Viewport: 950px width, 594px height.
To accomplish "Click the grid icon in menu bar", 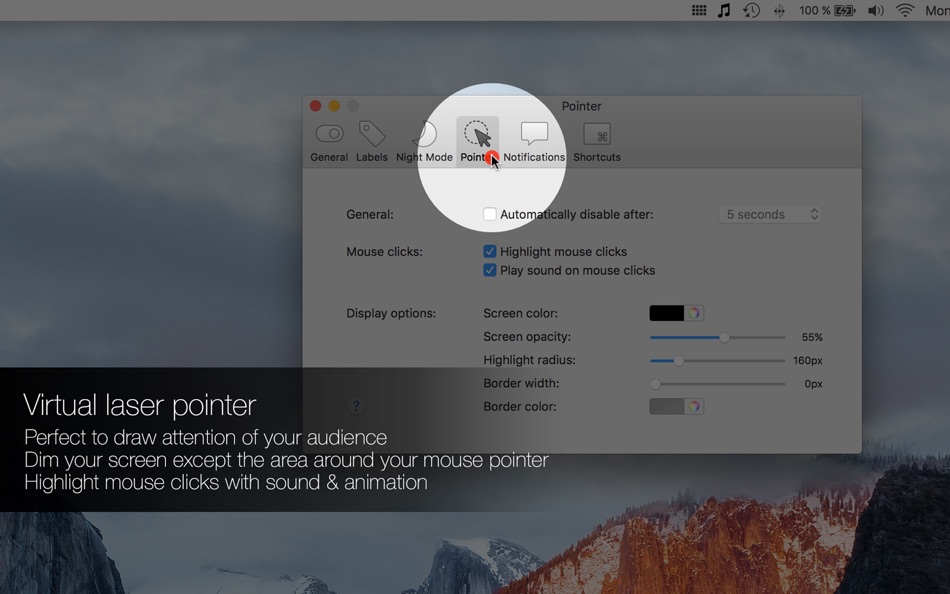I will (699, 10).
